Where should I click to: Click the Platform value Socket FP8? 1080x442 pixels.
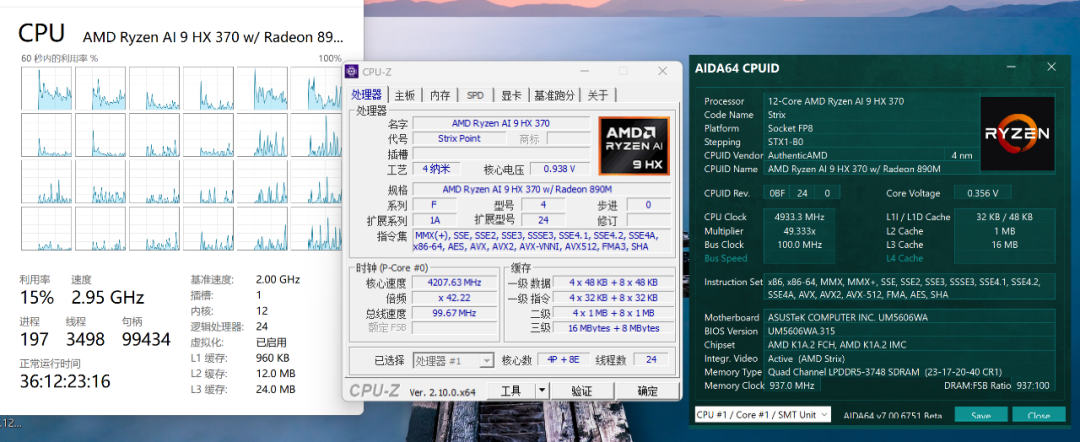[x=792, y=128]
